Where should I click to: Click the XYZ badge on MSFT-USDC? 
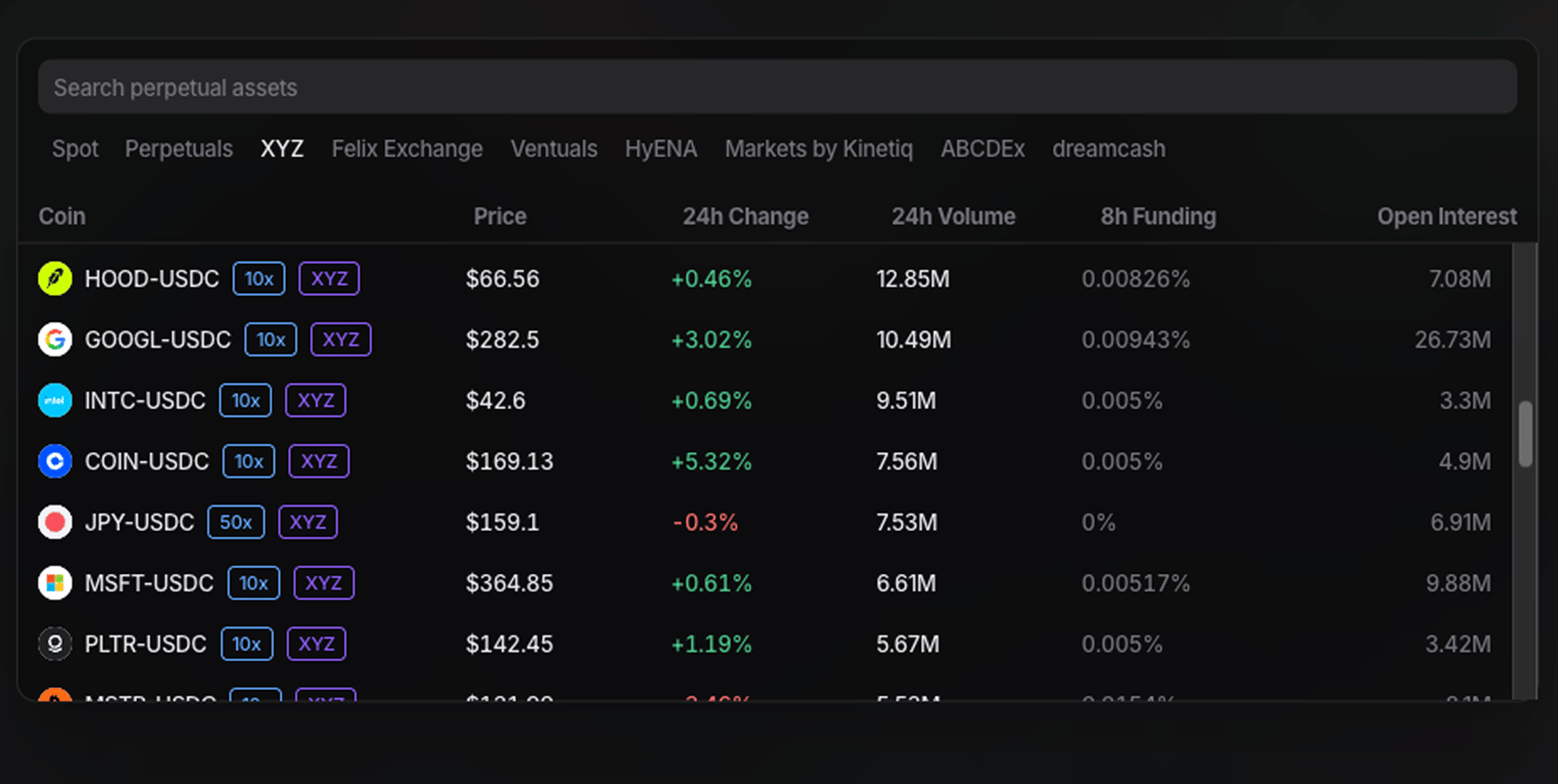pyautogui.click(x=324, y=583)
